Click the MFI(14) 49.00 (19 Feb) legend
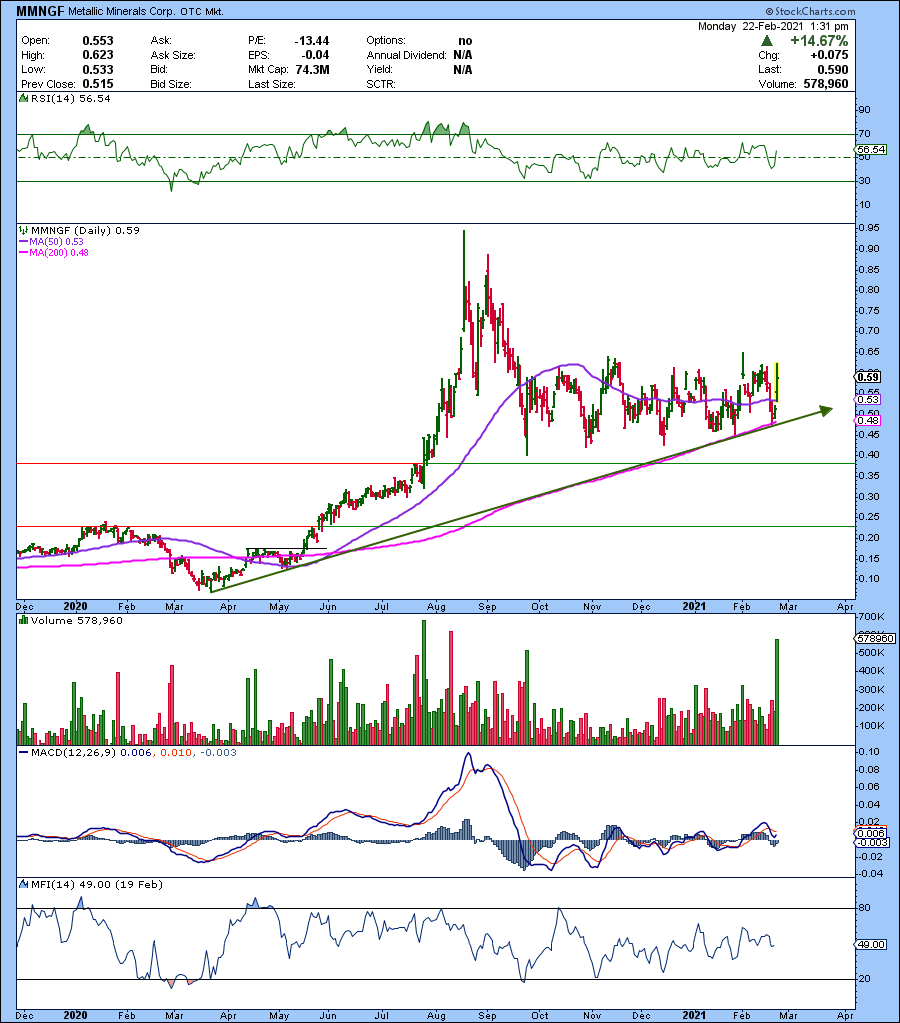 click(x=97, y=885)
